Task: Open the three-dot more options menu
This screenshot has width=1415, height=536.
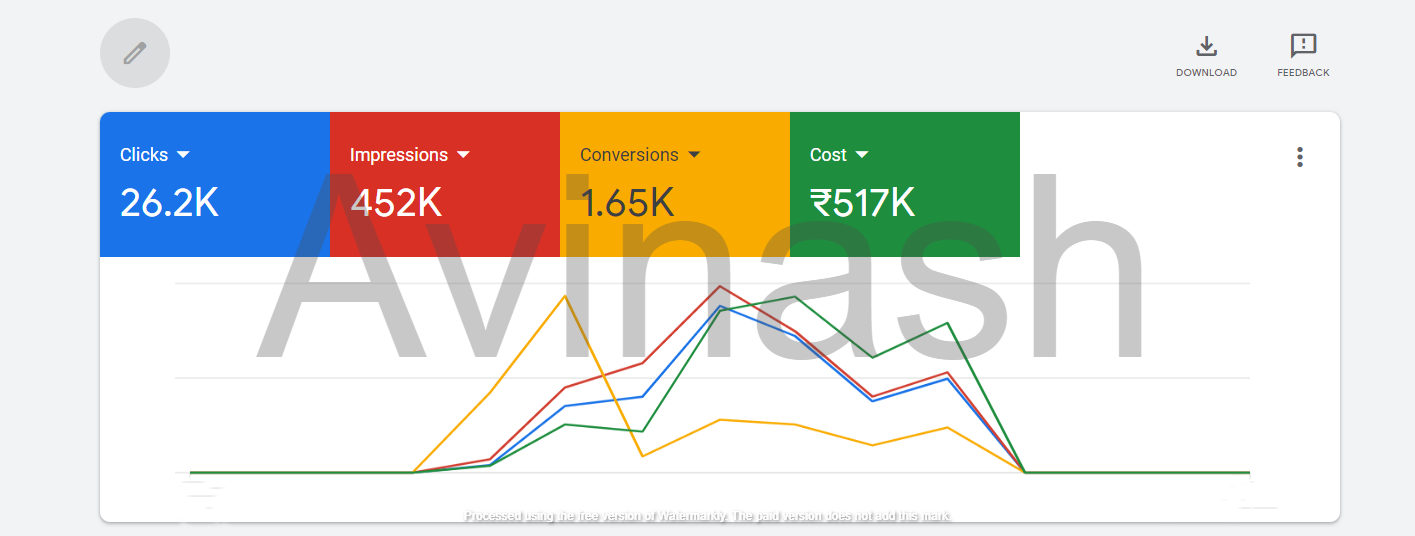Action: 1299,157
